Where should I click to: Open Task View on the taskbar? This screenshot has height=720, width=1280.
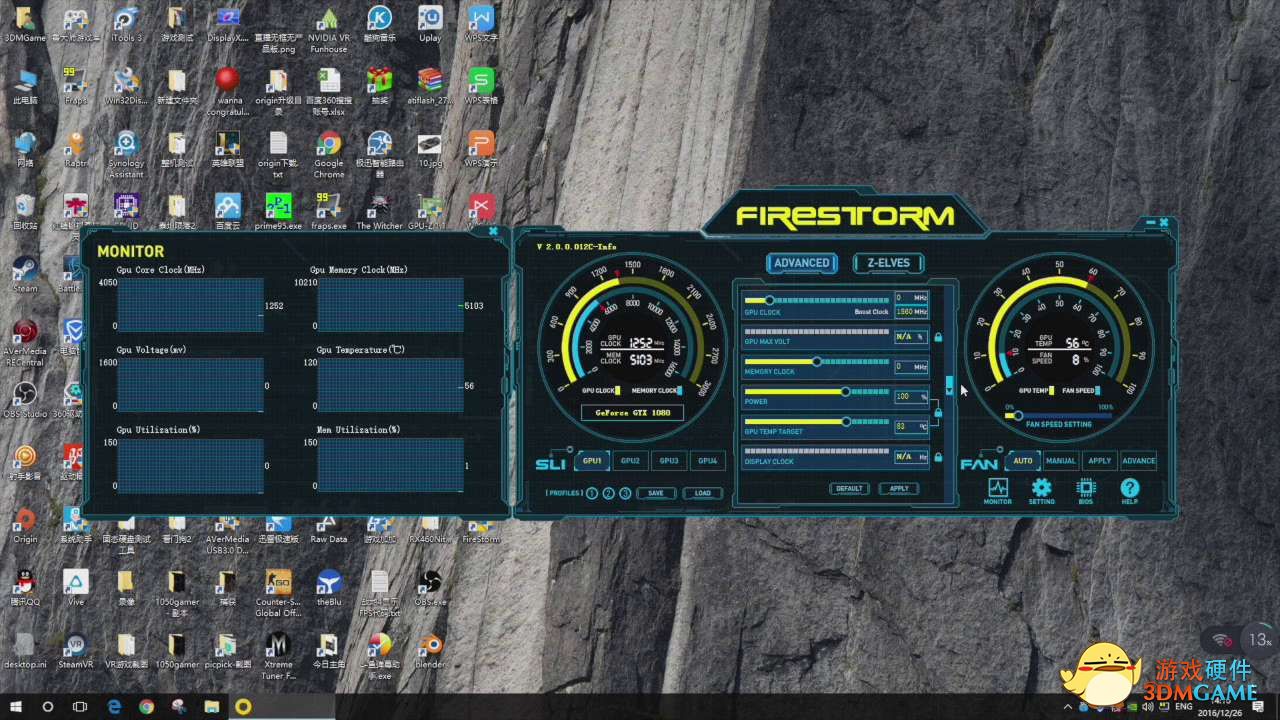pyautogui.click(x=80, y=706)
